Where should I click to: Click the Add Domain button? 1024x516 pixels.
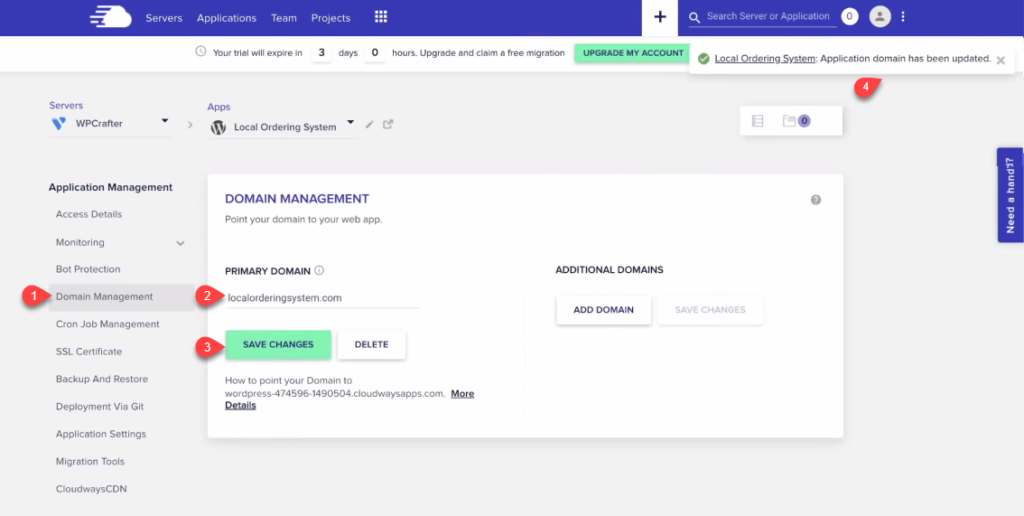(603, 310)
